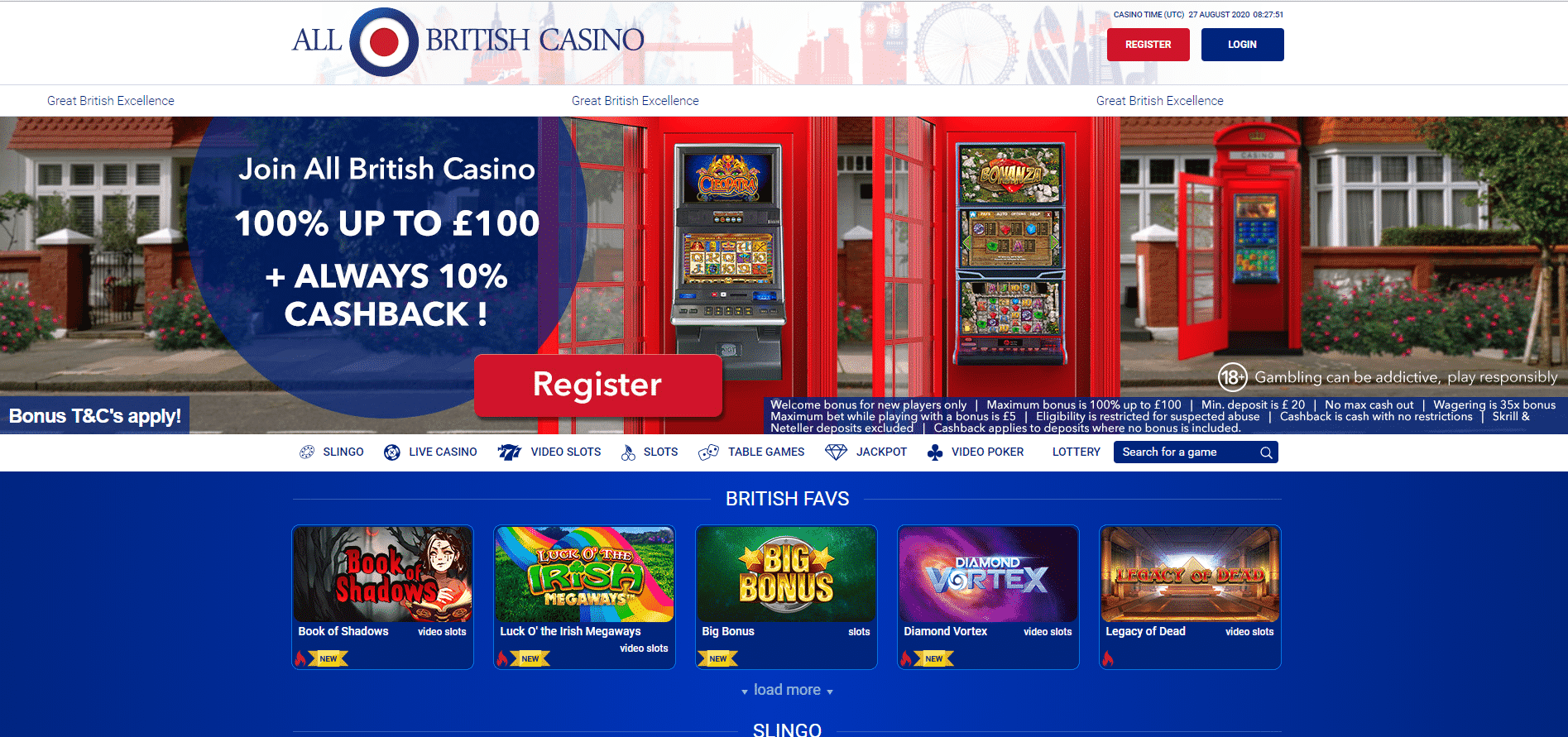Click the Video Poker club icon
1568x737 pixels.
click(x=935, y=452)
